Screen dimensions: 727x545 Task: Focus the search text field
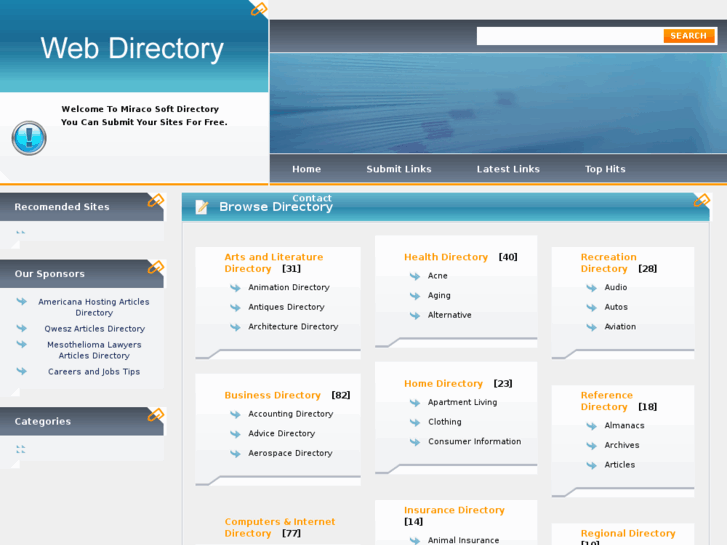[x=570, y=36]
